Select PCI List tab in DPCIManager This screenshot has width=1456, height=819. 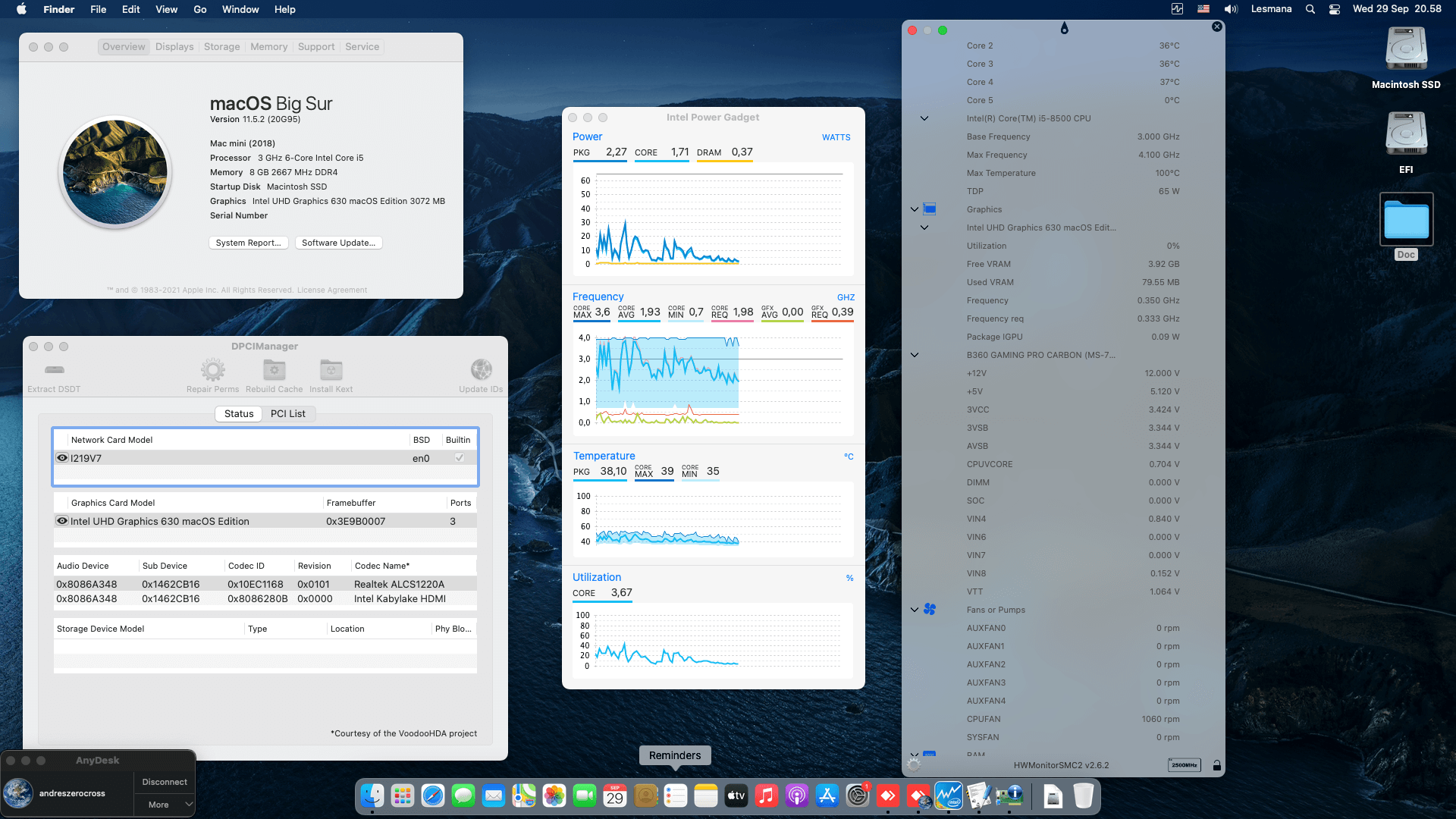(x=288, y=413)
